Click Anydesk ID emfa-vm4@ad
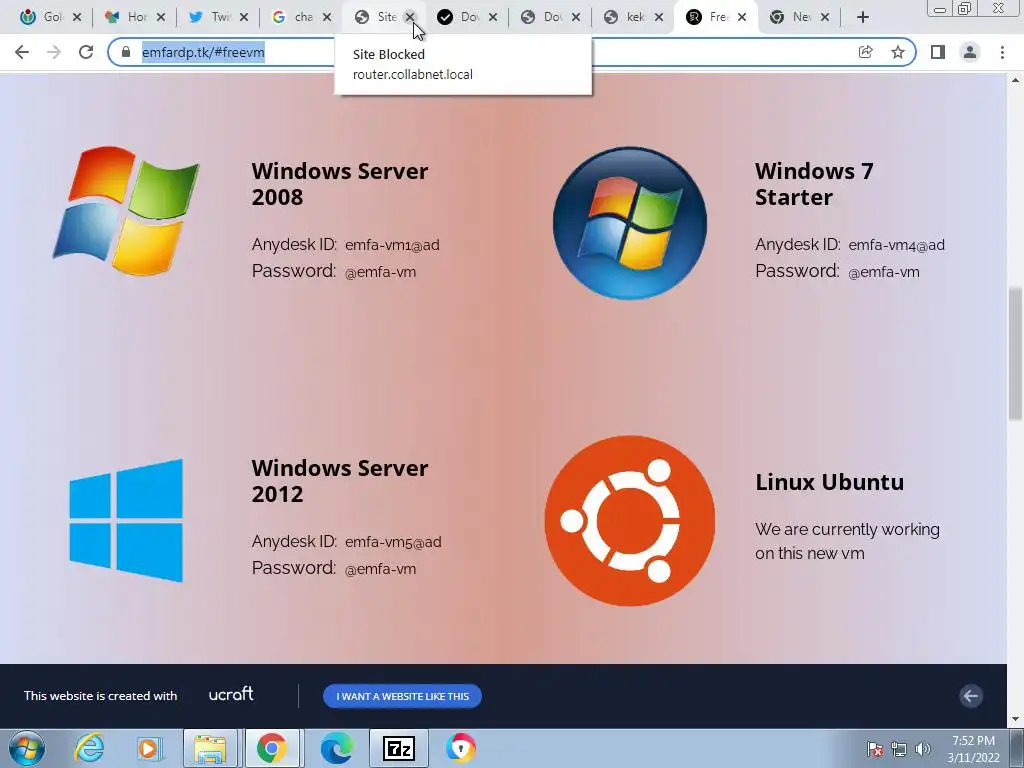 tap(896, 245)
